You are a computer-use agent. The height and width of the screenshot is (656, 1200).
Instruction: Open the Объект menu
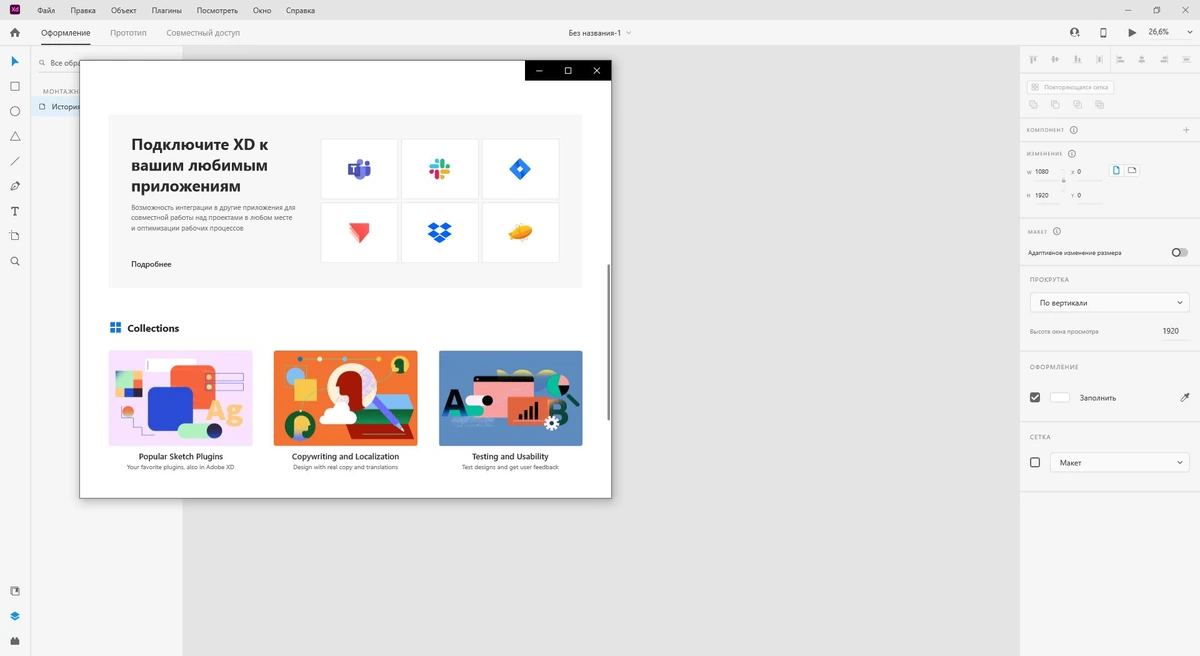point(124,11)
